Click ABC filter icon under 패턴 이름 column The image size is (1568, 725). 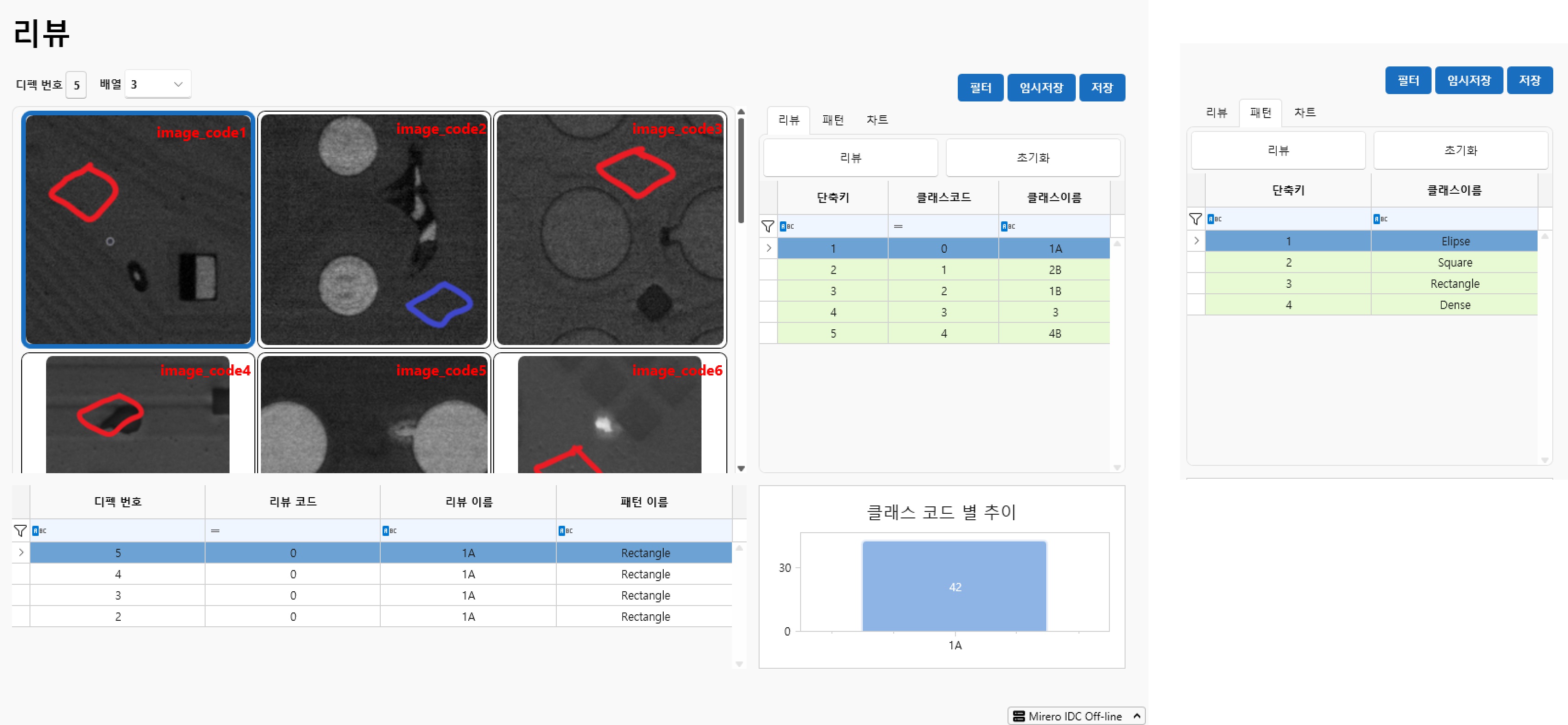coord(566,531)
